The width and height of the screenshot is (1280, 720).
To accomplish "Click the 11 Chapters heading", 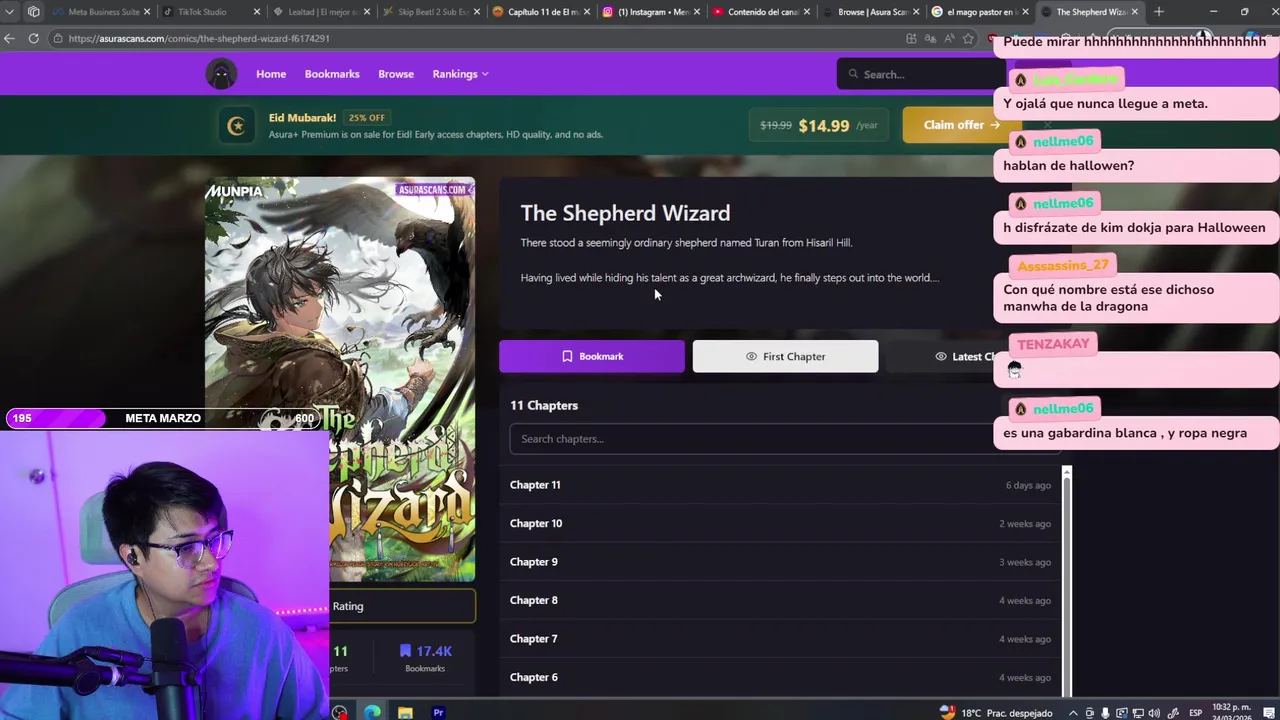I will pyautogui.click(x=544, y=405).
